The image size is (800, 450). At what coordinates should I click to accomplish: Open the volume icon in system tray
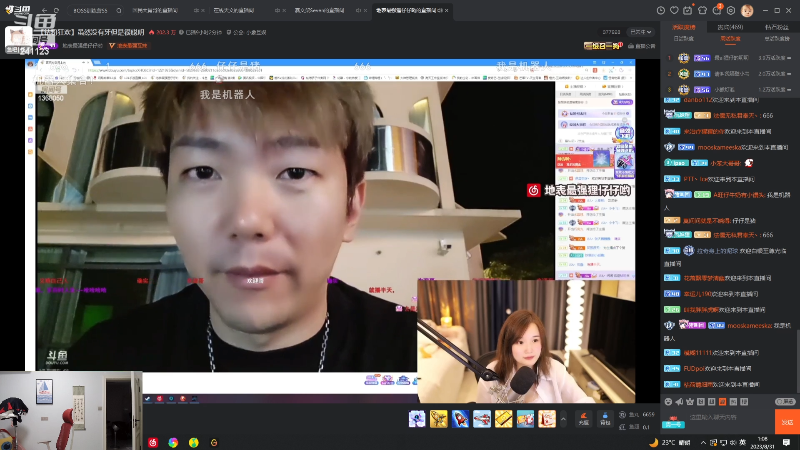point(733,442)
